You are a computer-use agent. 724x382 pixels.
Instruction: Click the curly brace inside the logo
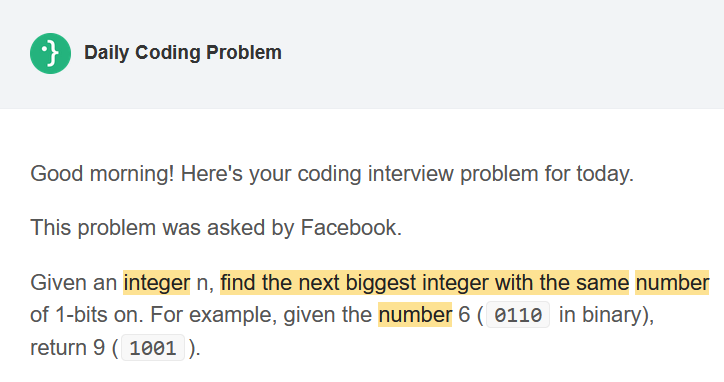click(53, 54)
